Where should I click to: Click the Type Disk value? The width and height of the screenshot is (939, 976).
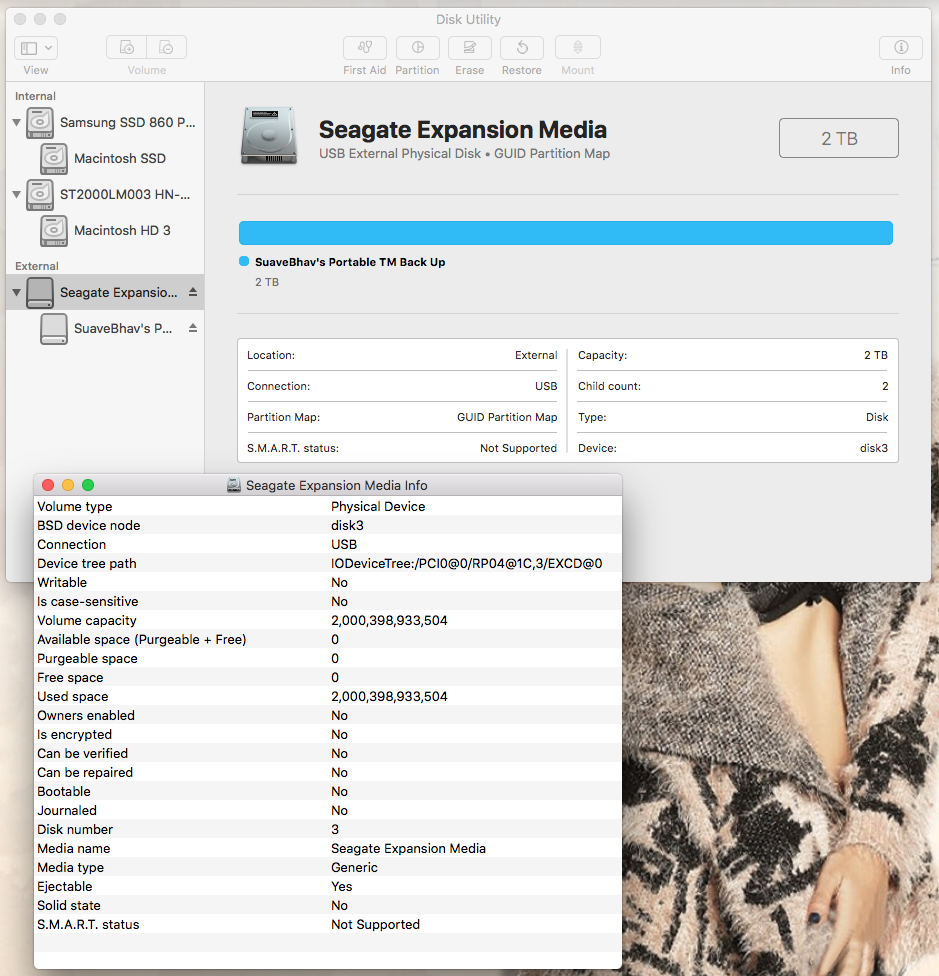(x=877, y=417)
